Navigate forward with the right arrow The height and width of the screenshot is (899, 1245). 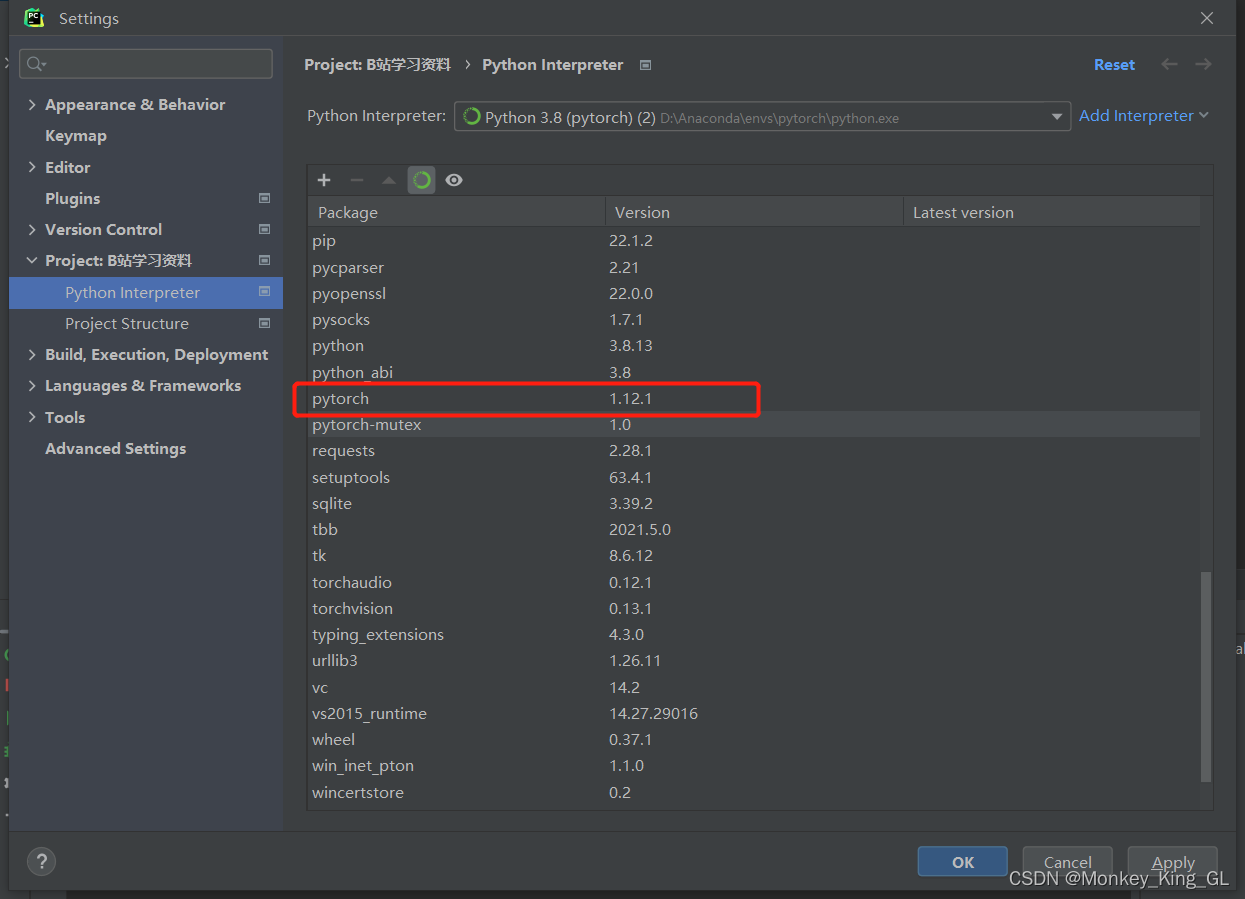pos(1203,64)
